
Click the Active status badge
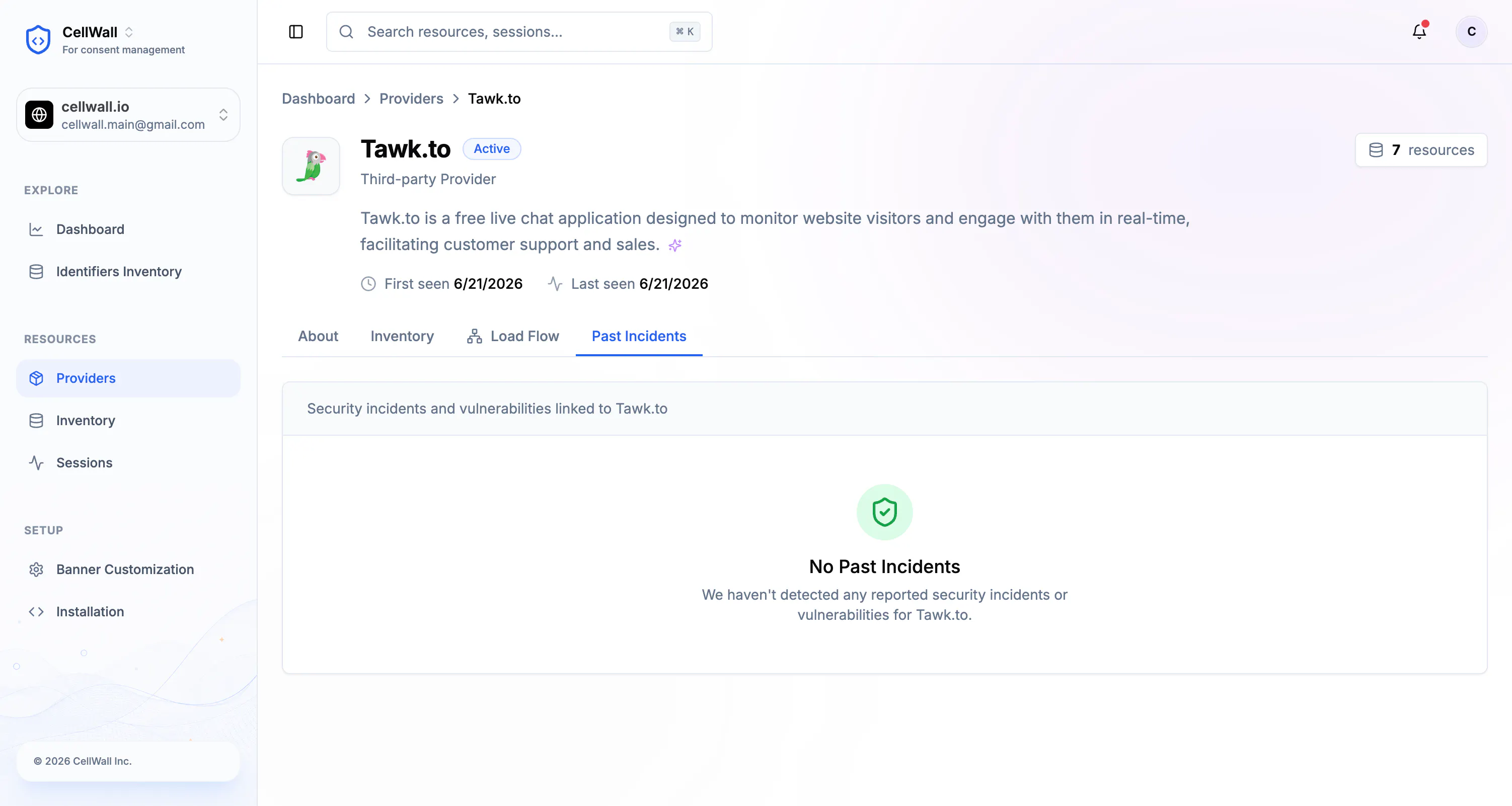point(492,149)
